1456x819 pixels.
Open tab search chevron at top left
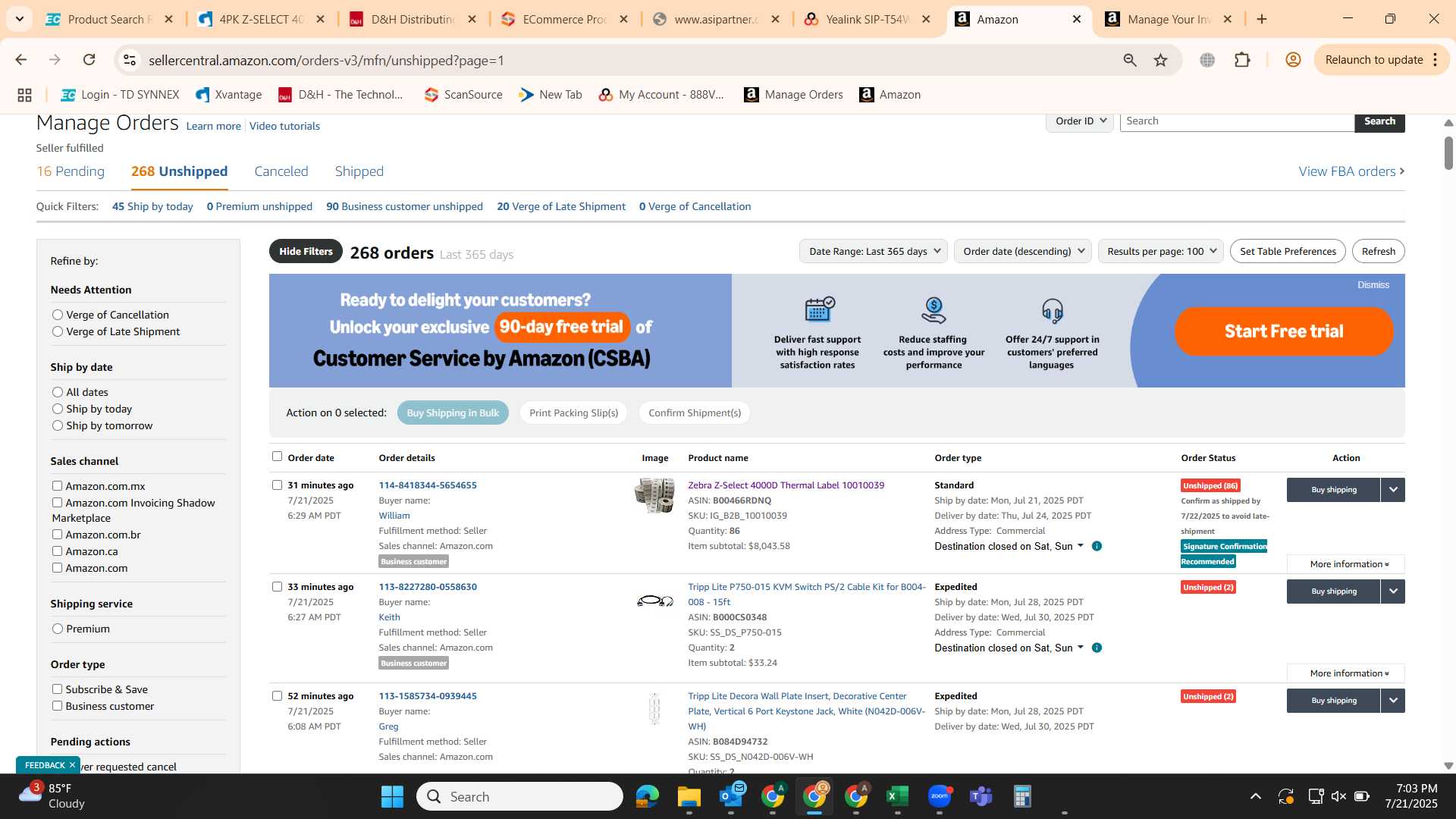click(x=20, y=19)
